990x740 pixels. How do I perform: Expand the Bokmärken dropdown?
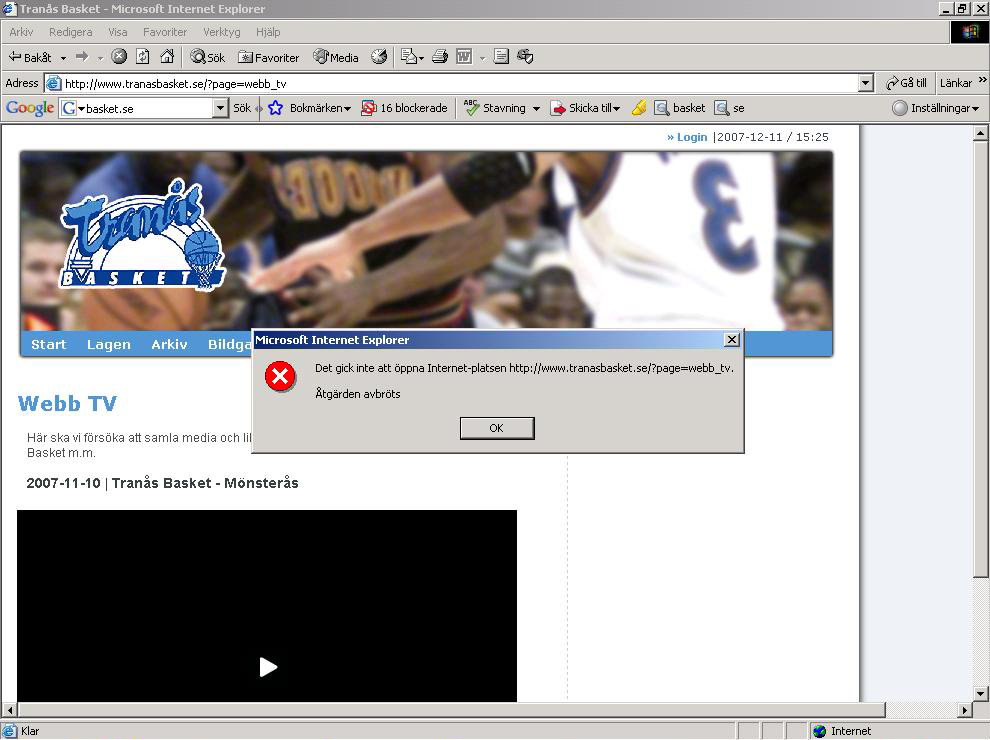(347, 109)
